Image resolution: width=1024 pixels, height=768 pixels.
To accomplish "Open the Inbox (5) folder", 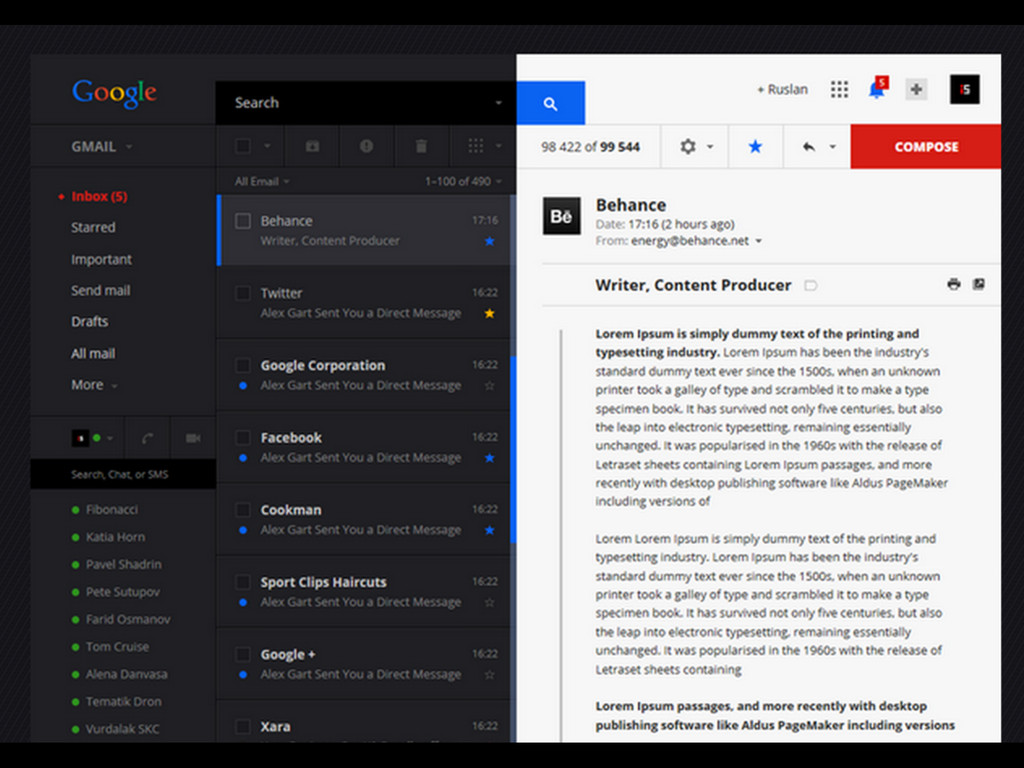I will point(99,196).
